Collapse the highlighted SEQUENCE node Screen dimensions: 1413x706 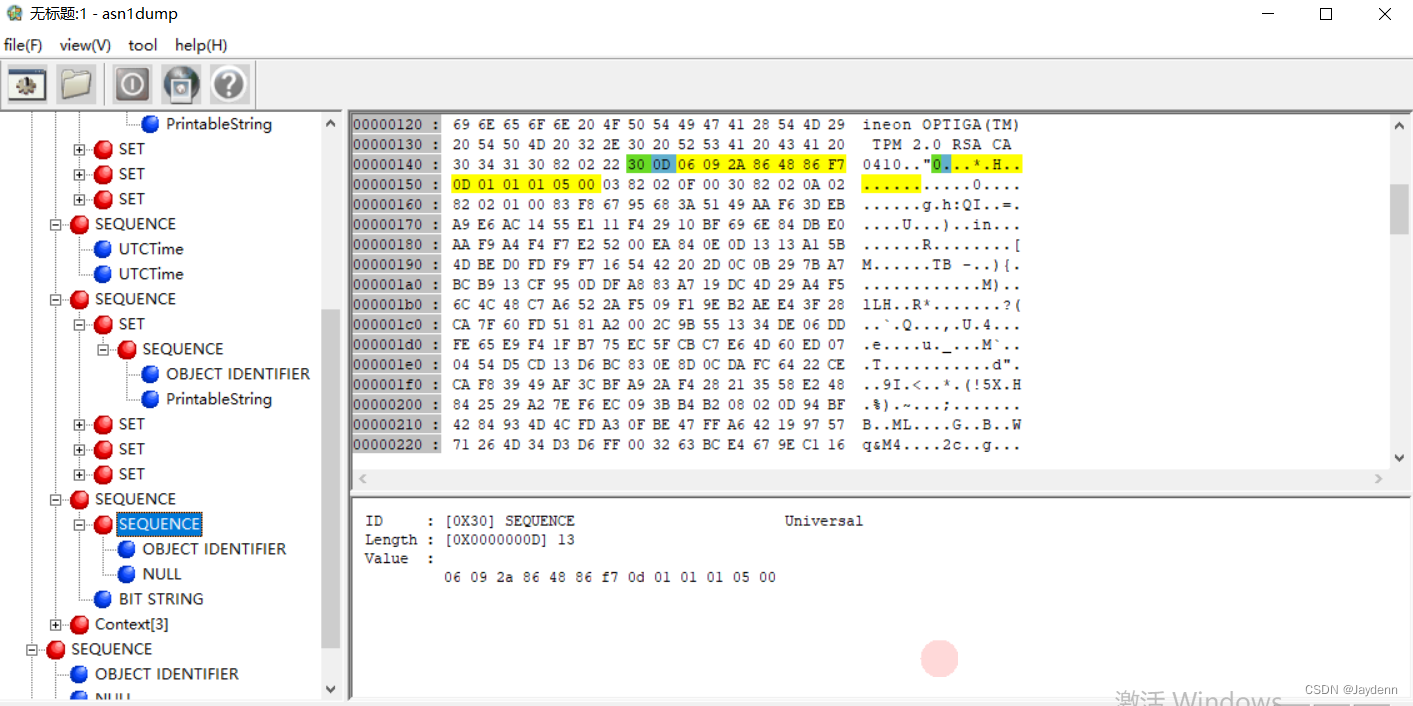pyautogui.click(x=79, y=524)
